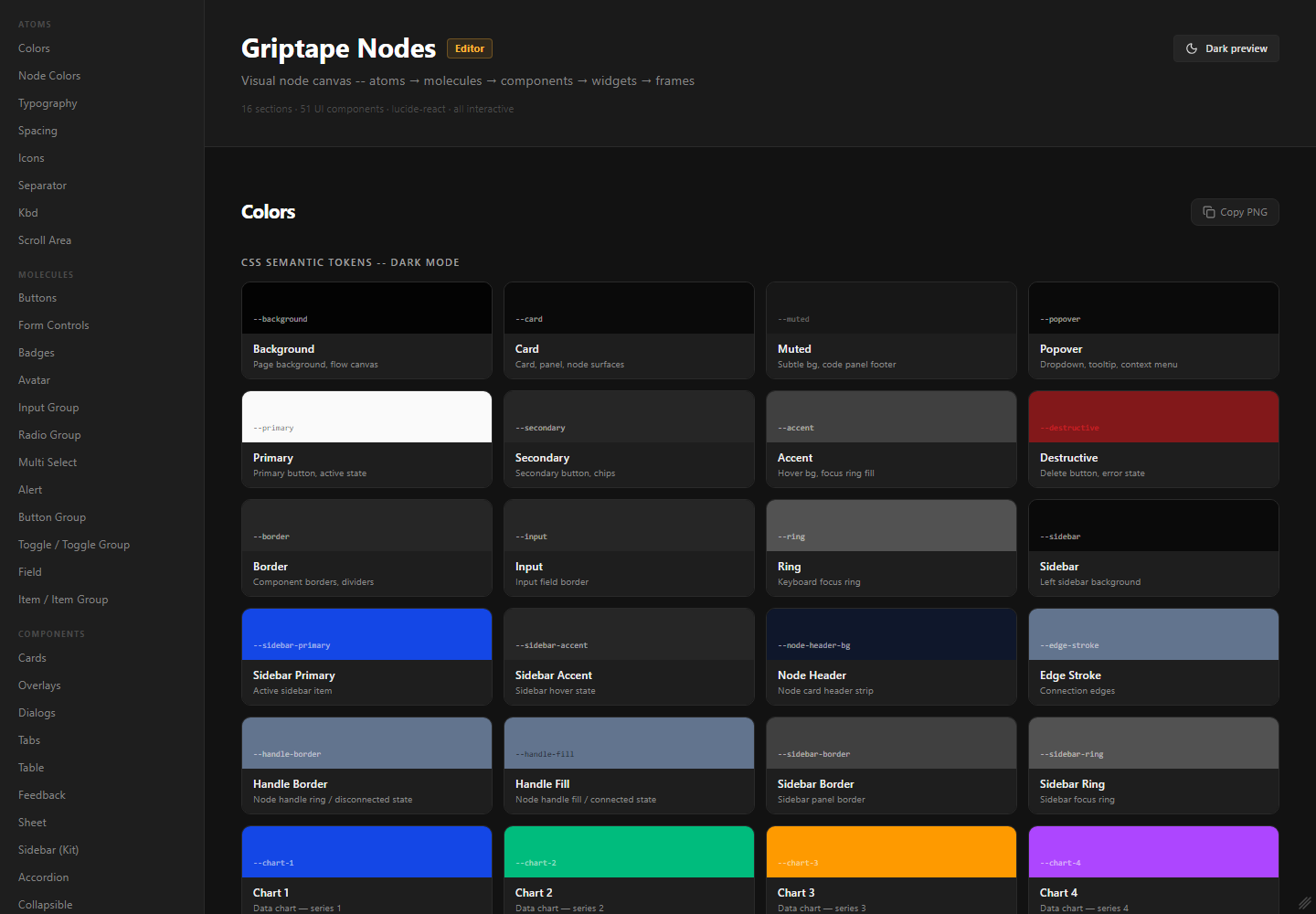Viewport: 1316px width, 914px height.
Task: Open the Separator section
Action: (x=42, y=186)
